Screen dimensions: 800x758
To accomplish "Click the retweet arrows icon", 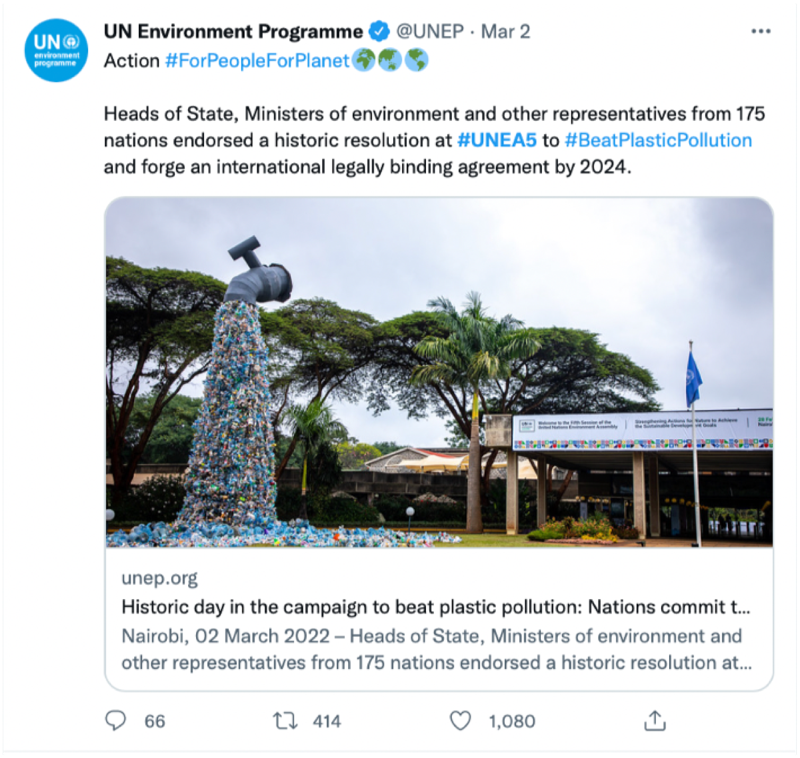I will click(285, 720).
